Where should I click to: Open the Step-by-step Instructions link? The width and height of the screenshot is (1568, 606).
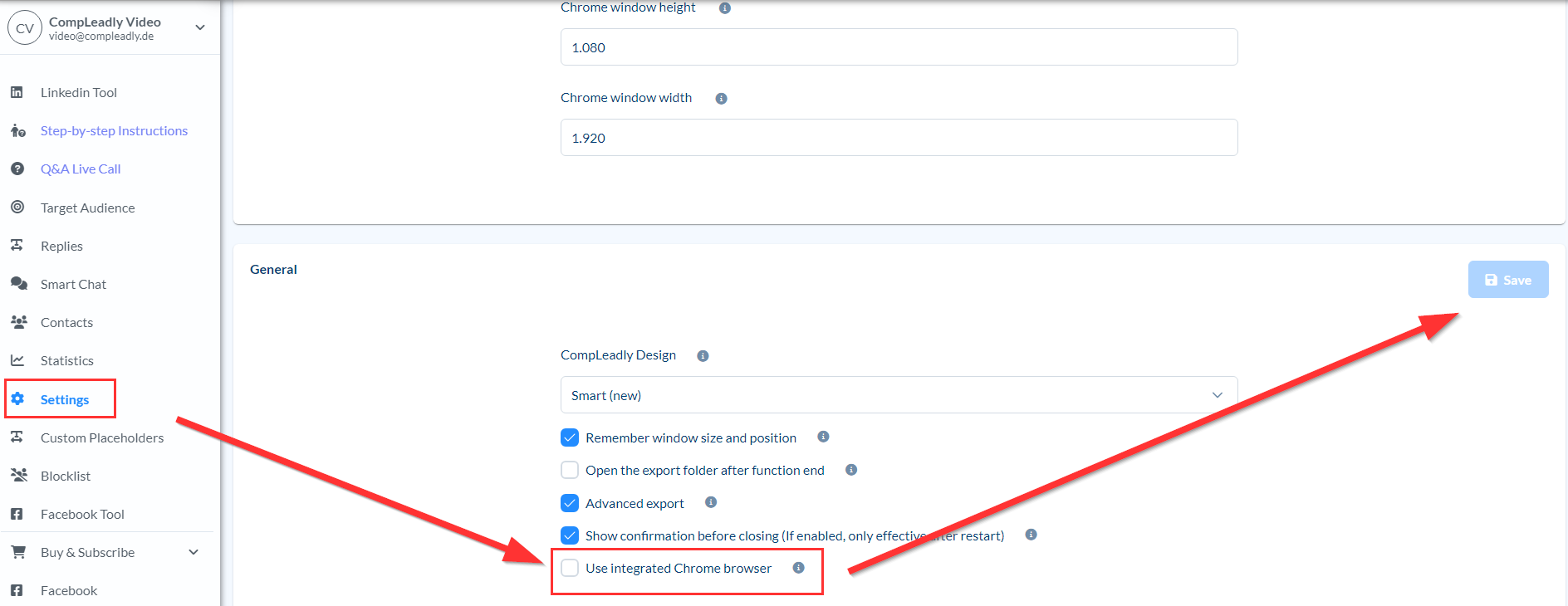pos(114,130)
